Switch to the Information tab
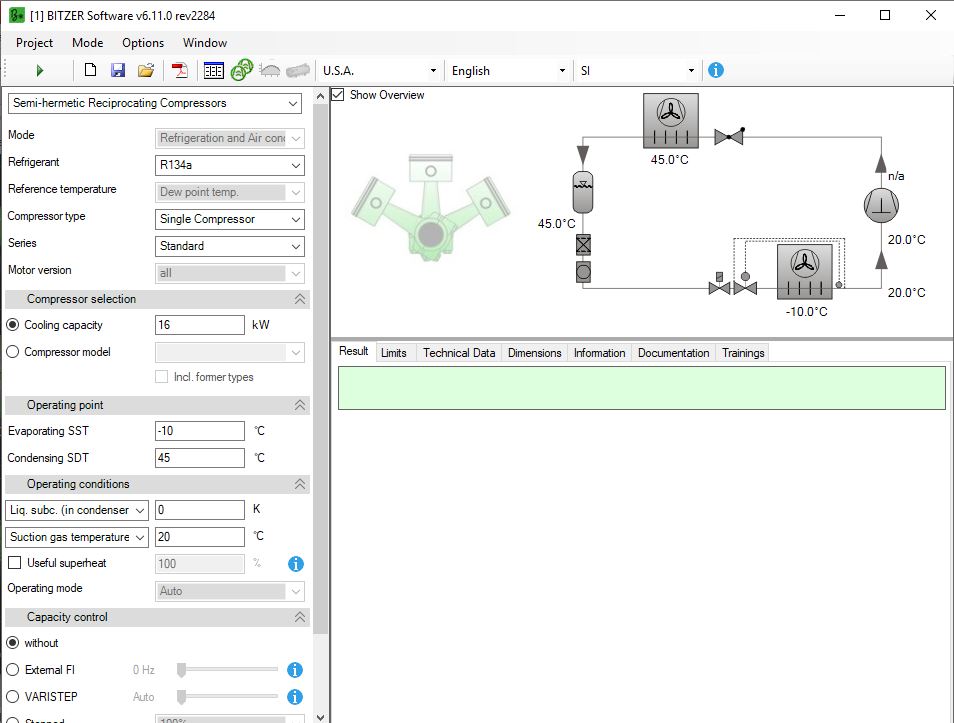954x723 pixels. tap(600, 353)
